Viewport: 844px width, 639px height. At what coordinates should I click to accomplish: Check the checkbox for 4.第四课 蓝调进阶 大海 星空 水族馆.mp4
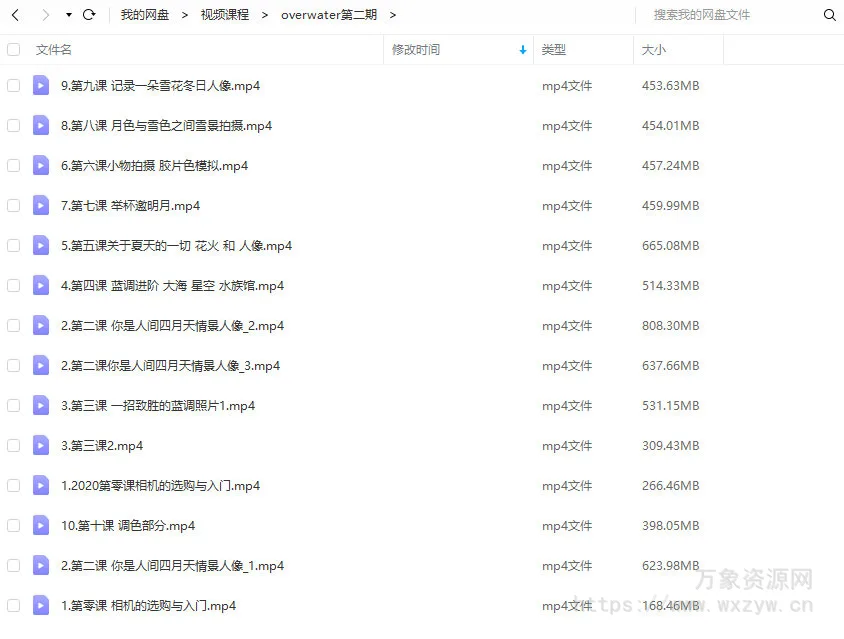pos(13,285)
